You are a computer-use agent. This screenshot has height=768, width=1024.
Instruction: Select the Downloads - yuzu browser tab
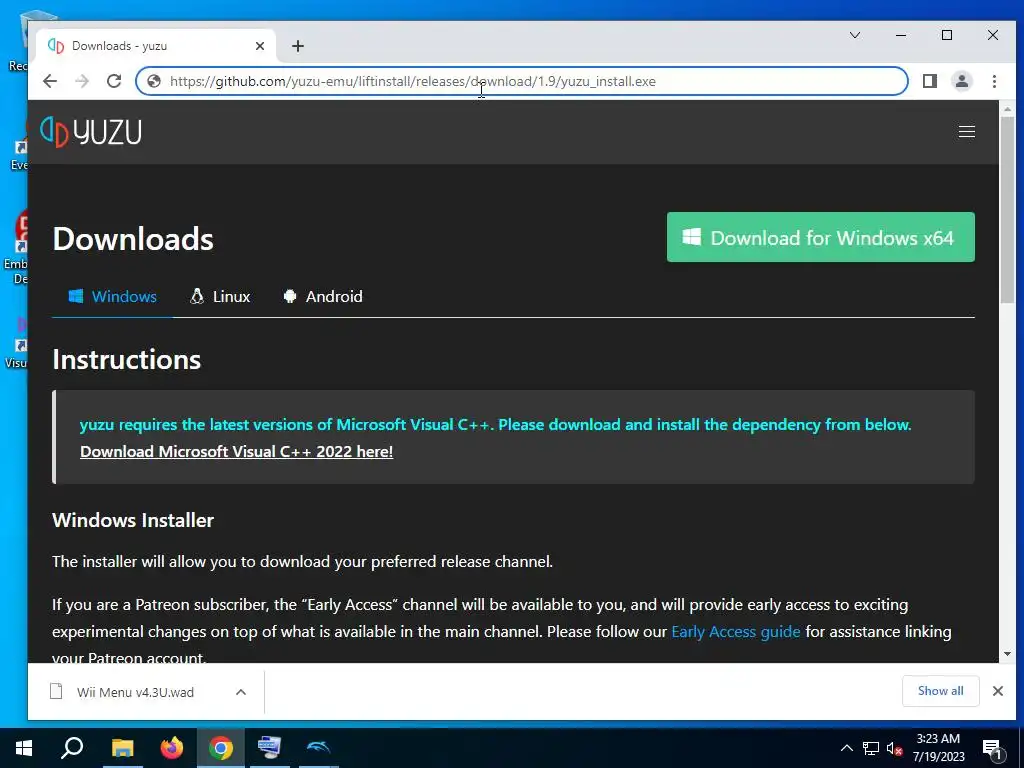tap(155, 46)
